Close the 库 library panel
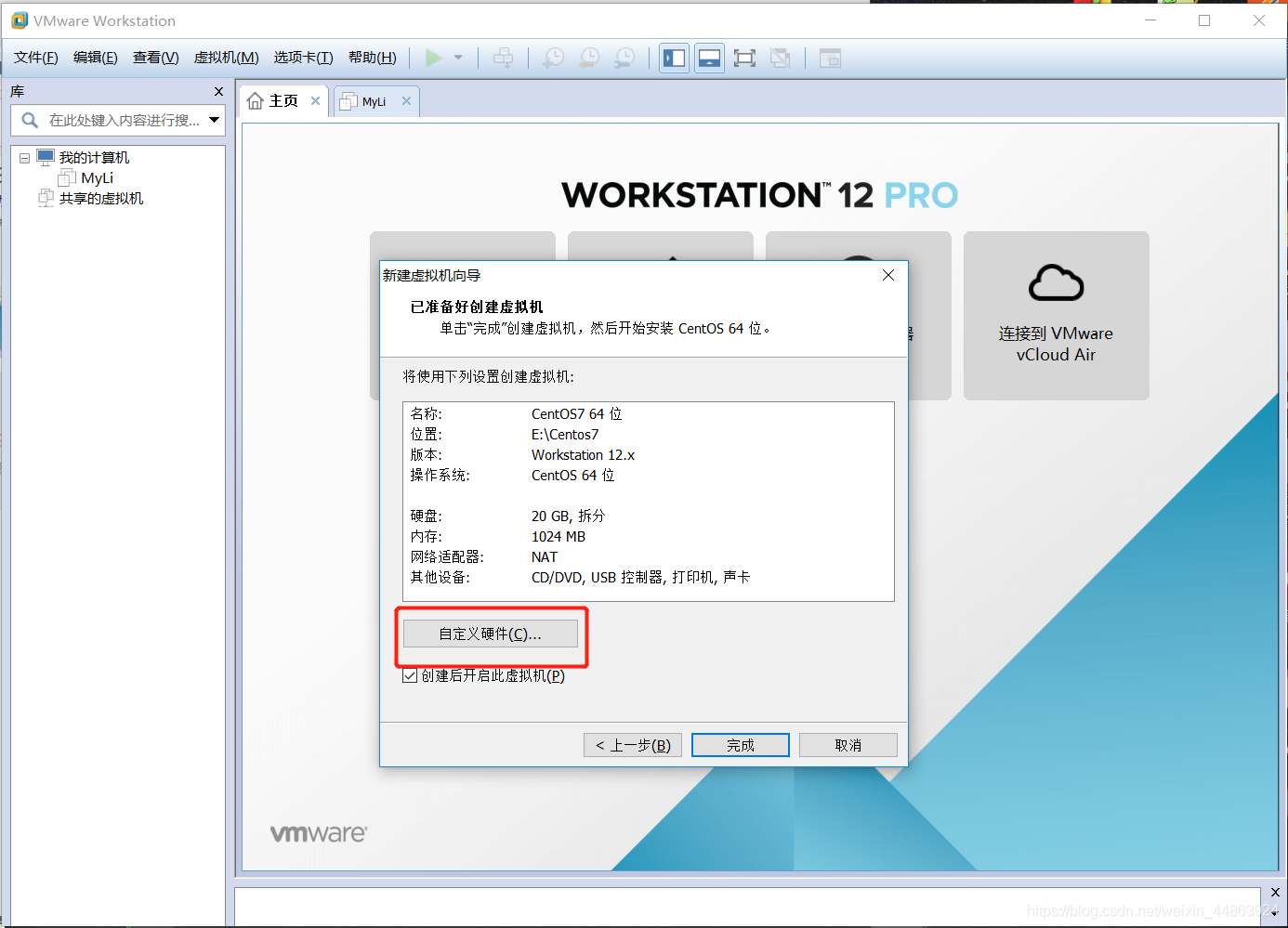The image size is (1288, 928). pyautogui.click(x=218, y=91)
